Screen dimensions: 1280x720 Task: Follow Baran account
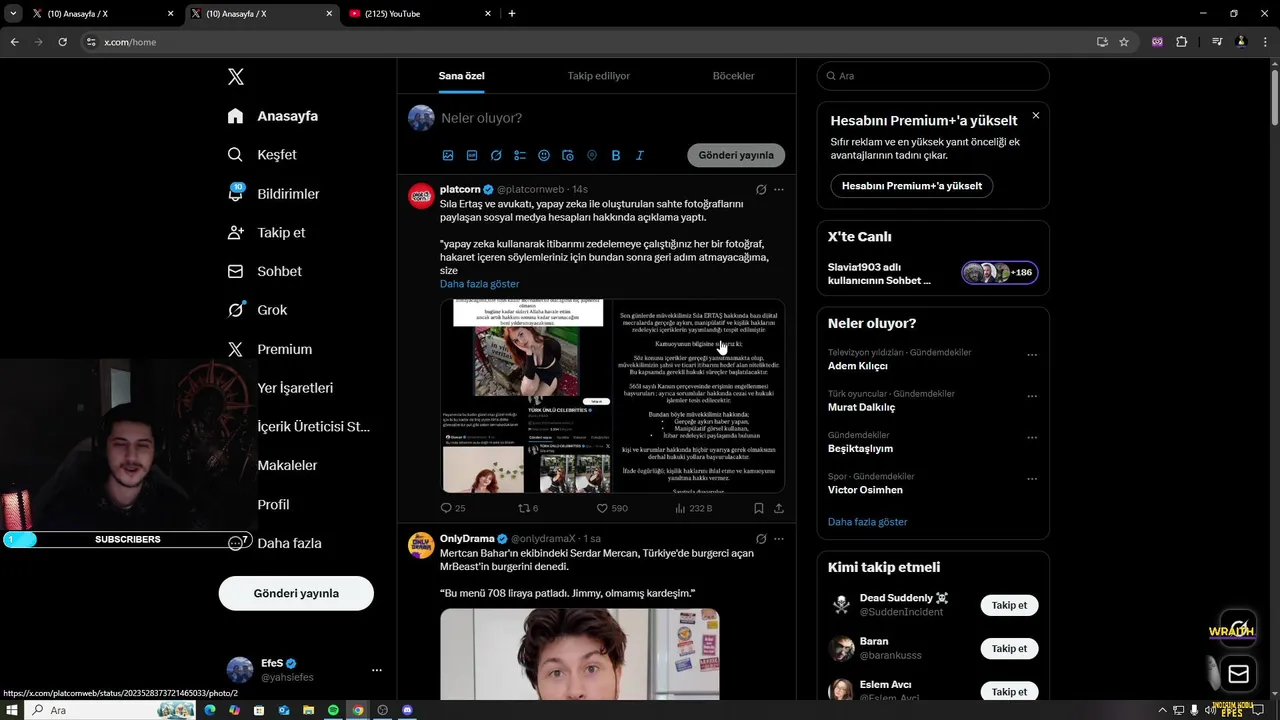coord(1009,649)
